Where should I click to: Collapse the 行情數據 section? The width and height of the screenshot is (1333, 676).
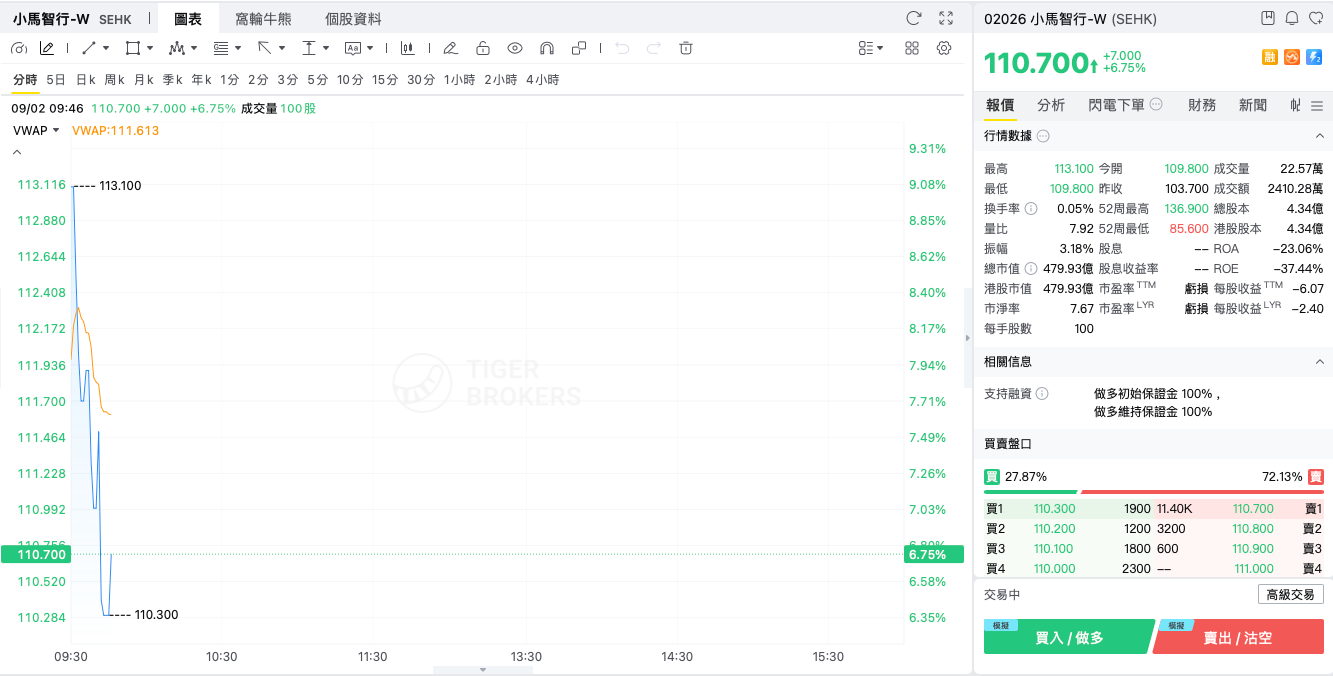pyautogui.click(x=1319, y=136)
